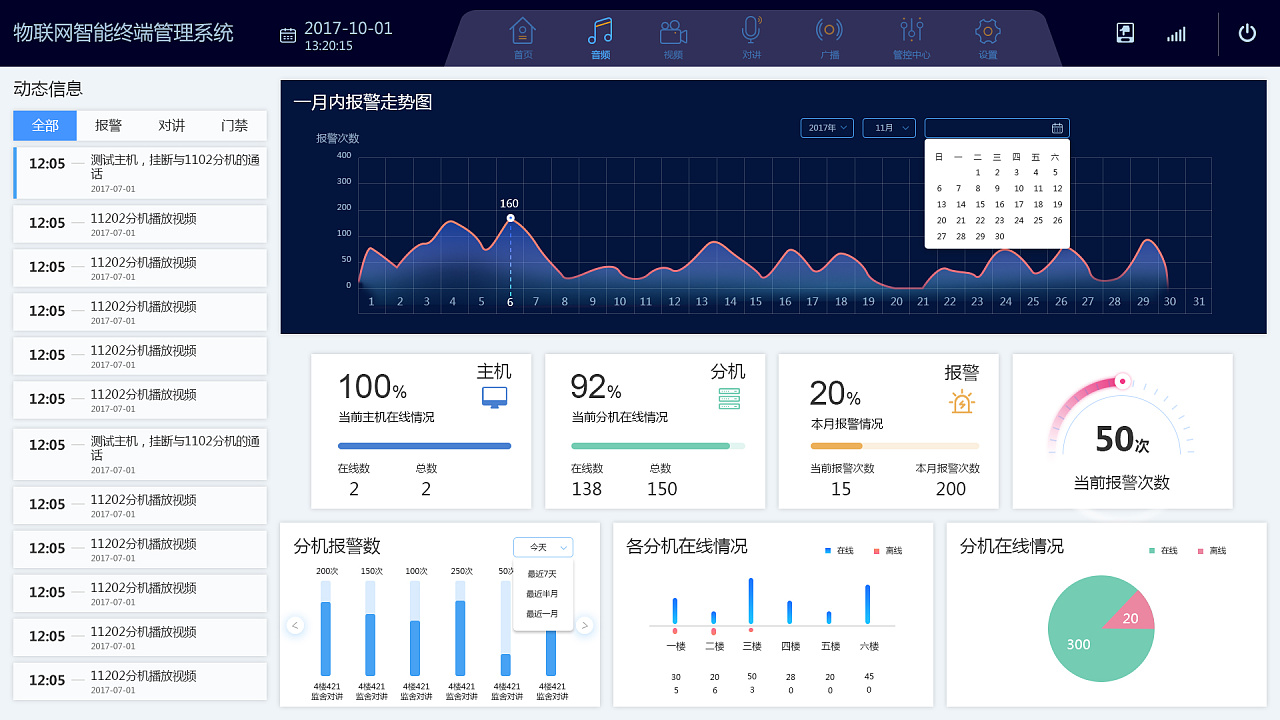Switch to the 报警 tab
1280x720 pixels.
[x=109, y=124]
